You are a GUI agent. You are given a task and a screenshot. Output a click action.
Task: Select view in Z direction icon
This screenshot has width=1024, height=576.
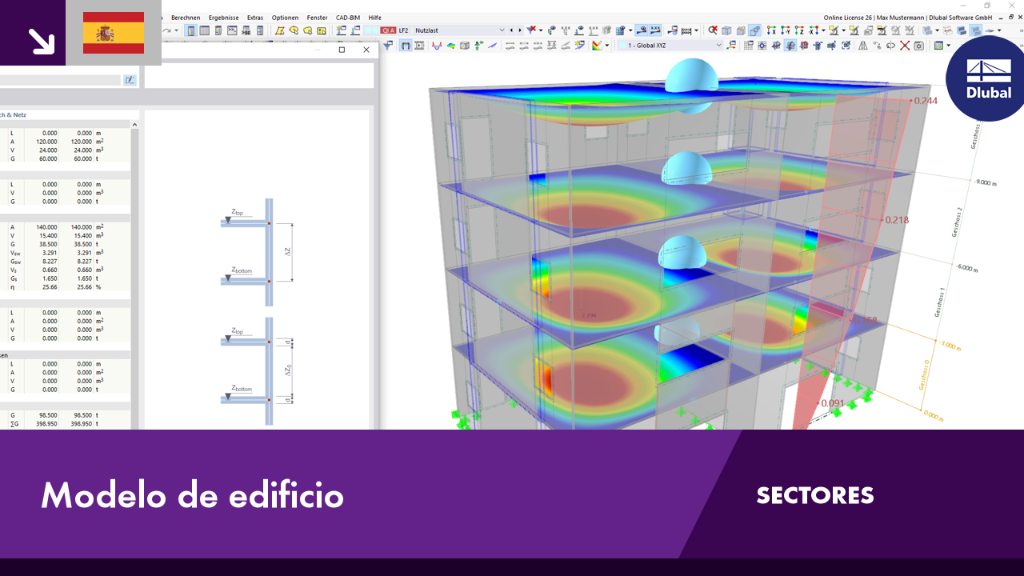799,30
